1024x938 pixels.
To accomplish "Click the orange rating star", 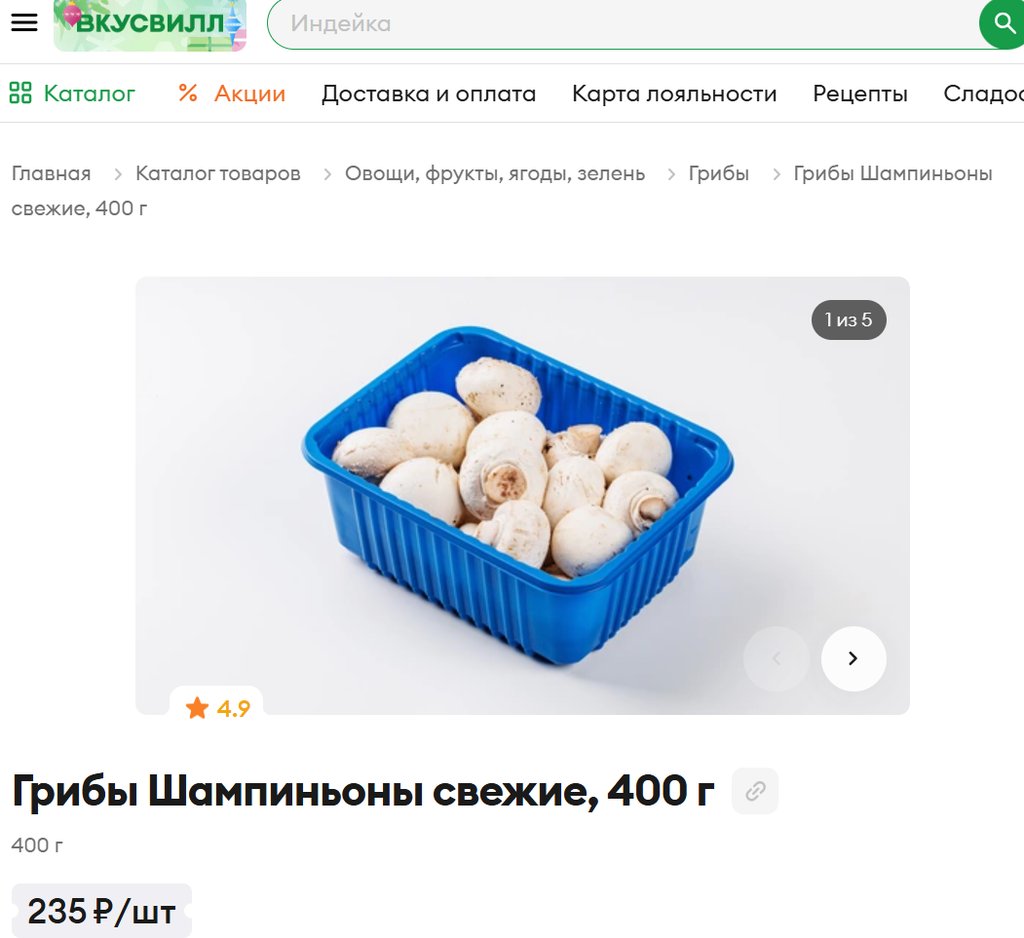I will tap(197, 707).
